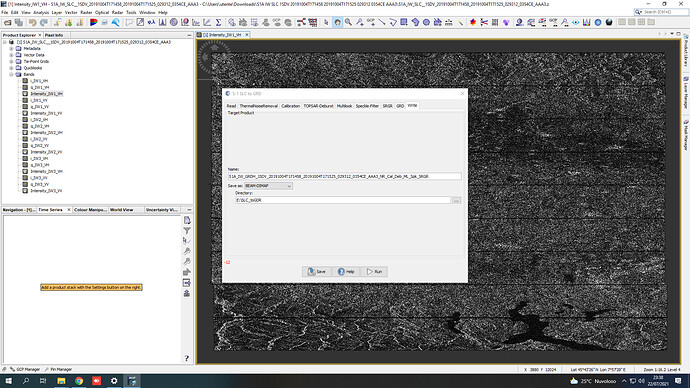
Task: Open the Radar menu
Action: (x=117, y=12)
